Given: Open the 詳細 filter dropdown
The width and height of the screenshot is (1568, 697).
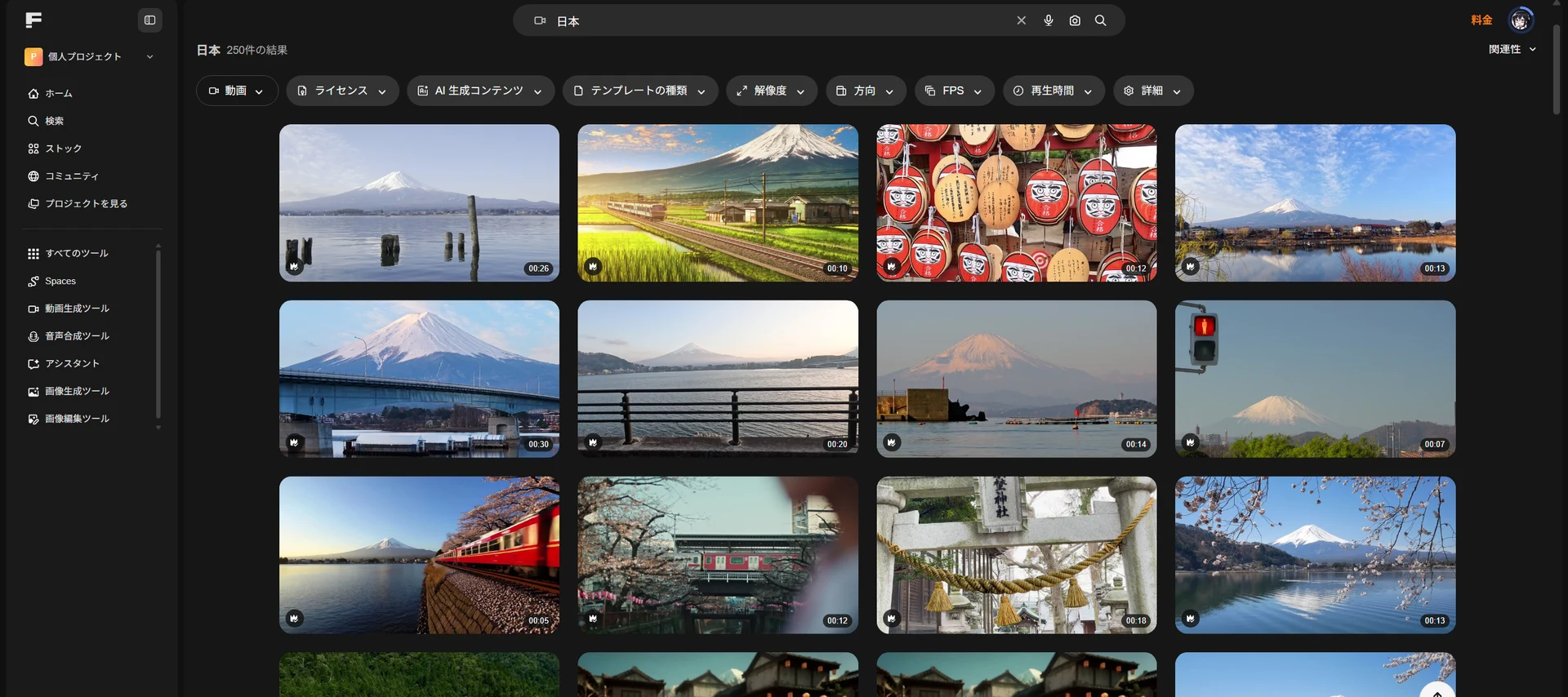Looking at the screenshot, I should 1153,91.
